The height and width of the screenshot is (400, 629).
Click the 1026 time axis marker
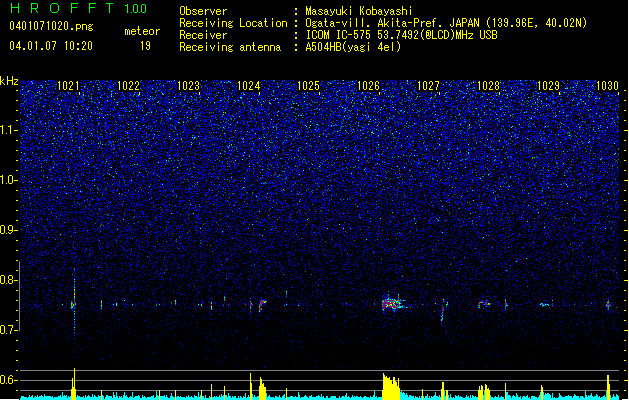point(368,85)
